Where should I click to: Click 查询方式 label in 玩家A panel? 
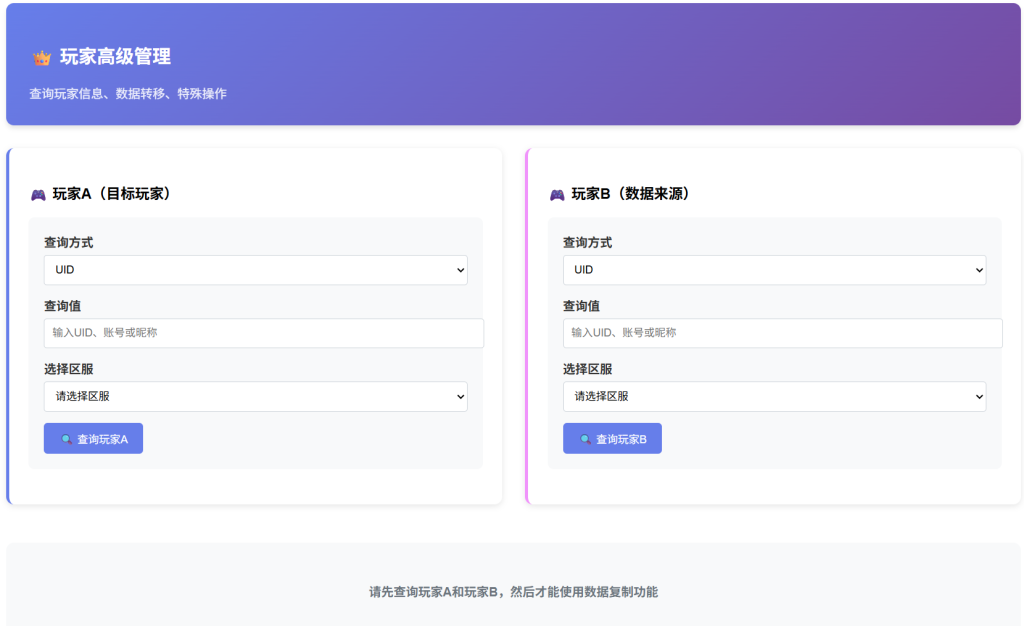[x=69, y=242]
